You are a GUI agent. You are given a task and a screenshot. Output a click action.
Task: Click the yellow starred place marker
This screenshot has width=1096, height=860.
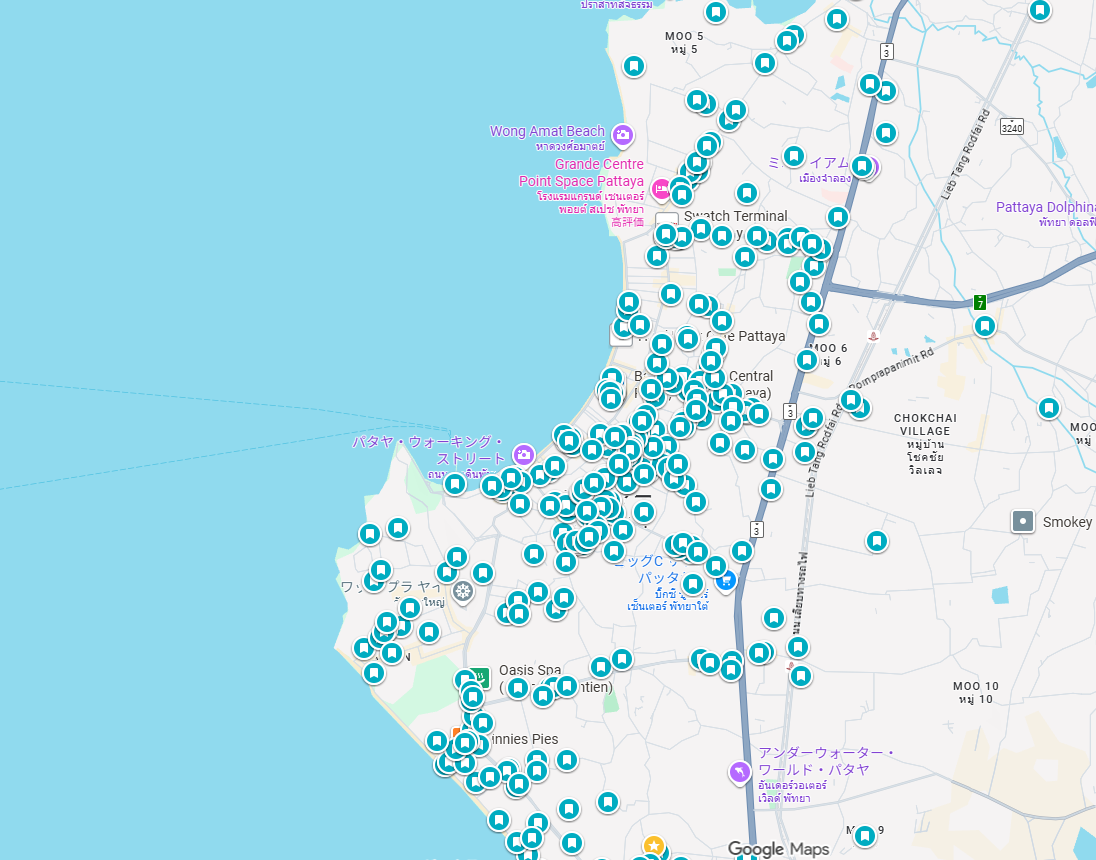tap(654, 847)
